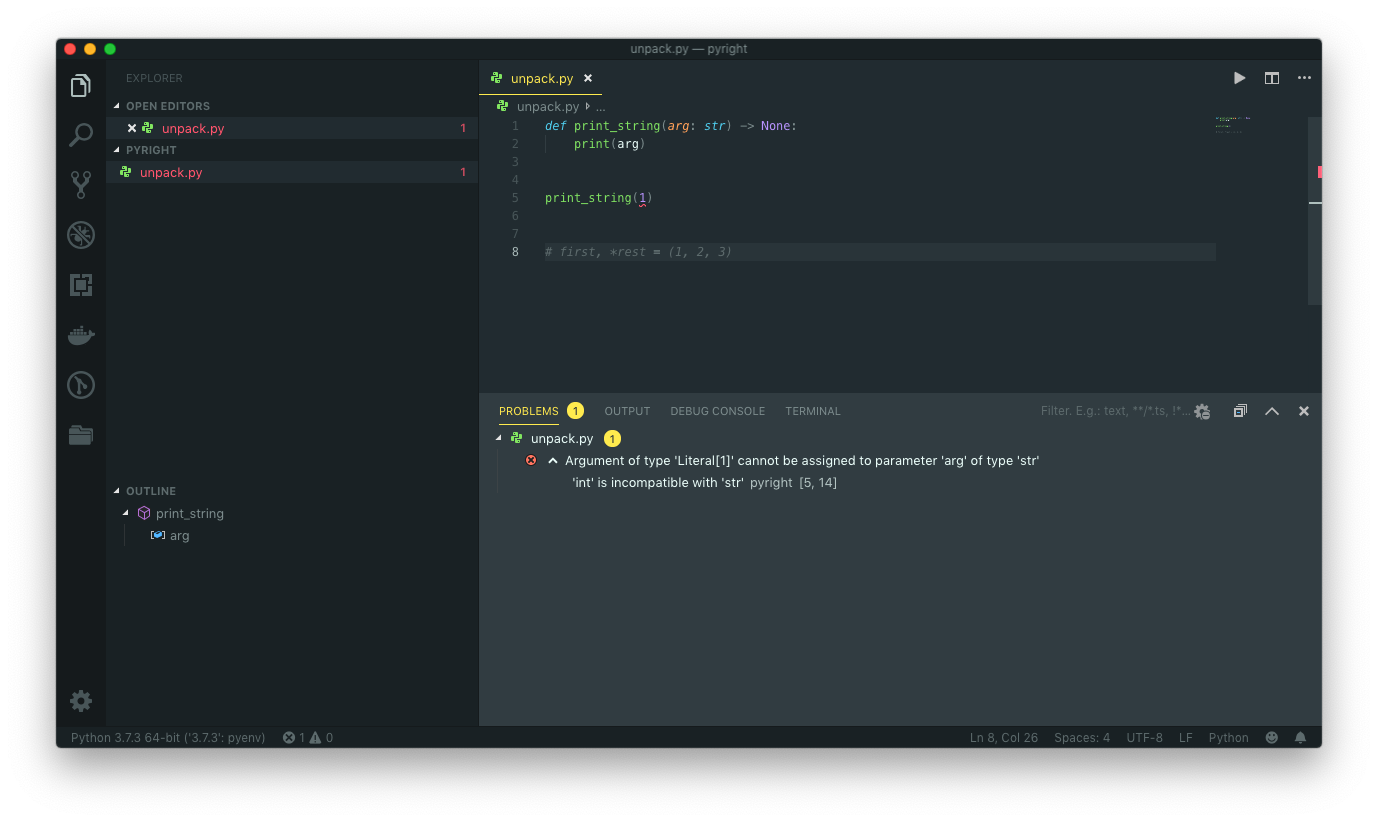The width and height of the screenshot is (1378, 822).
Task: Run the unpack.py file with the play button
Action: point(1239,77)
